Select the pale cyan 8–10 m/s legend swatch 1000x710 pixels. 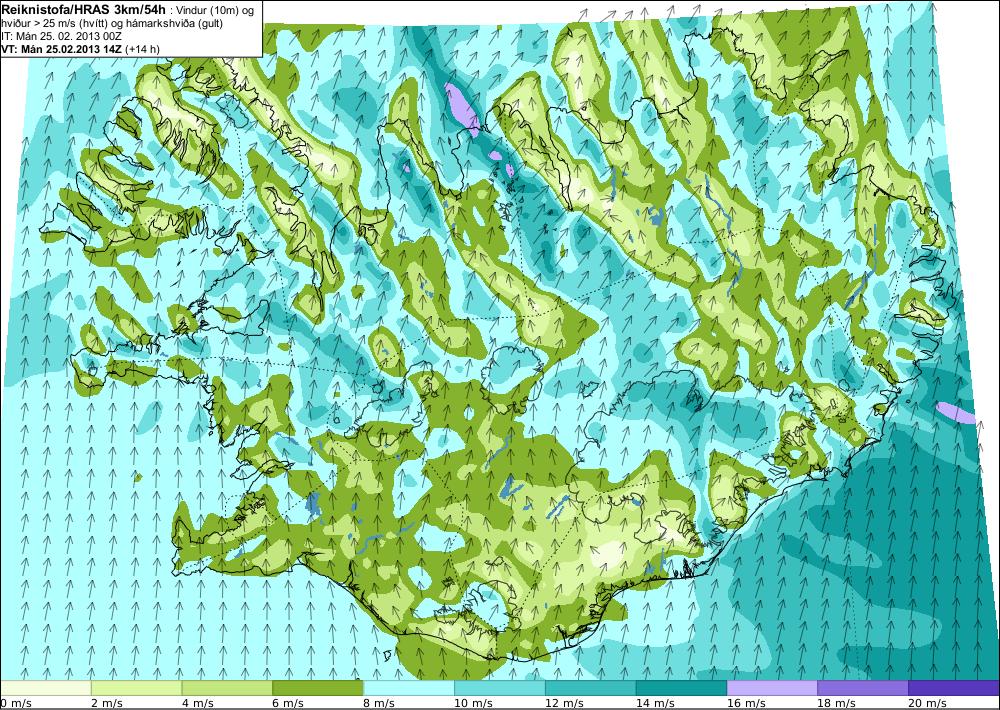click(x=409, y=688)
